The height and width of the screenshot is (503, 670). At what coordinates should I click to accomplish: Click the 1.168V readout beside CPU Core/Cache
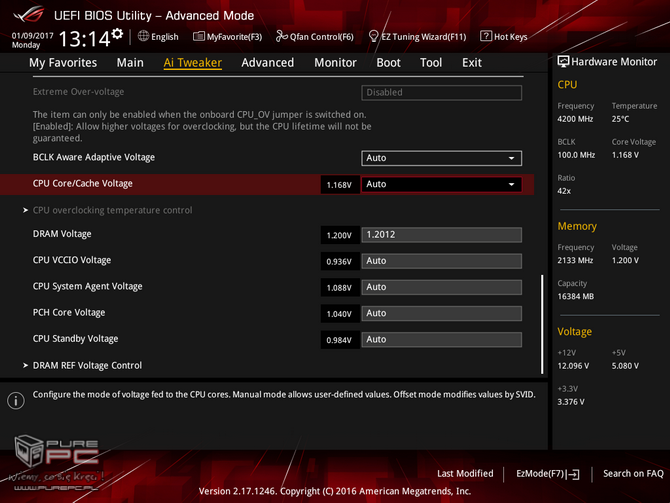click(x=339, y=185)
